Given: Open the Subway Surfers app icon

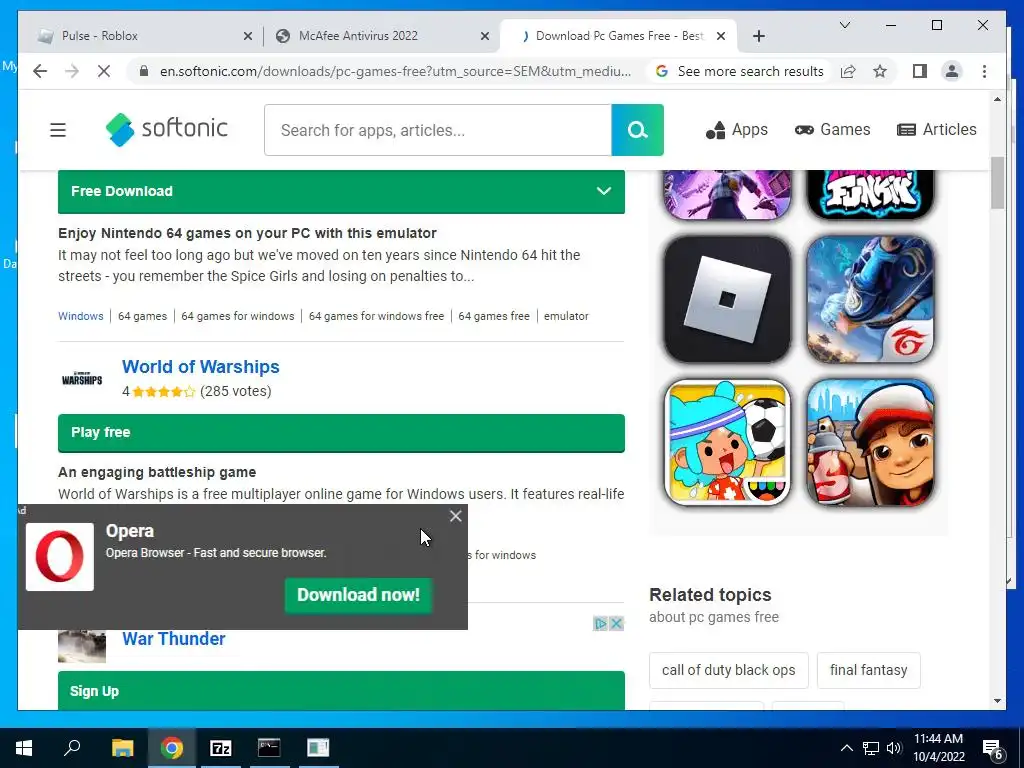Looking at the screenshot, I should [x=871, y=443].
